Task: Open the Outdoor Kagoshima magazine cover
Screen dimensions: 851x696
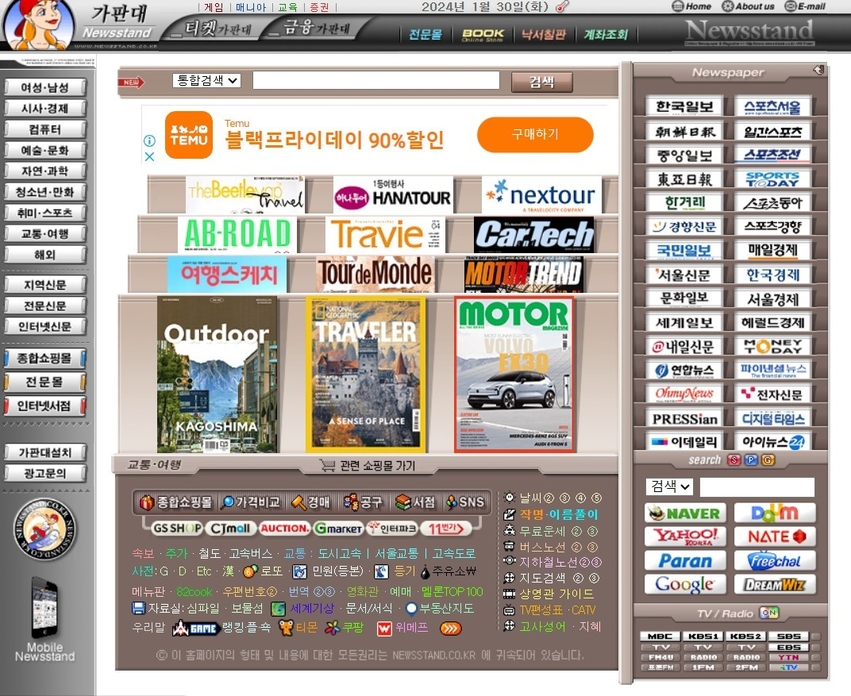Action: click(217, 375)
